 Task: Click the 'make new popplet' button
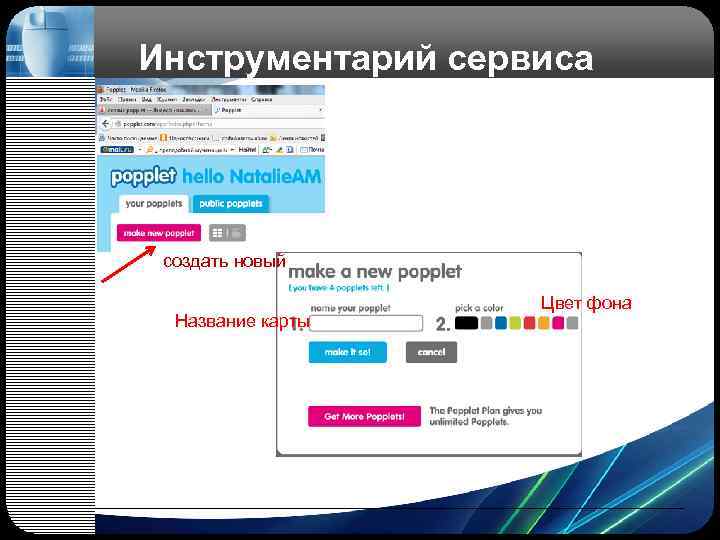click(159, 233)
